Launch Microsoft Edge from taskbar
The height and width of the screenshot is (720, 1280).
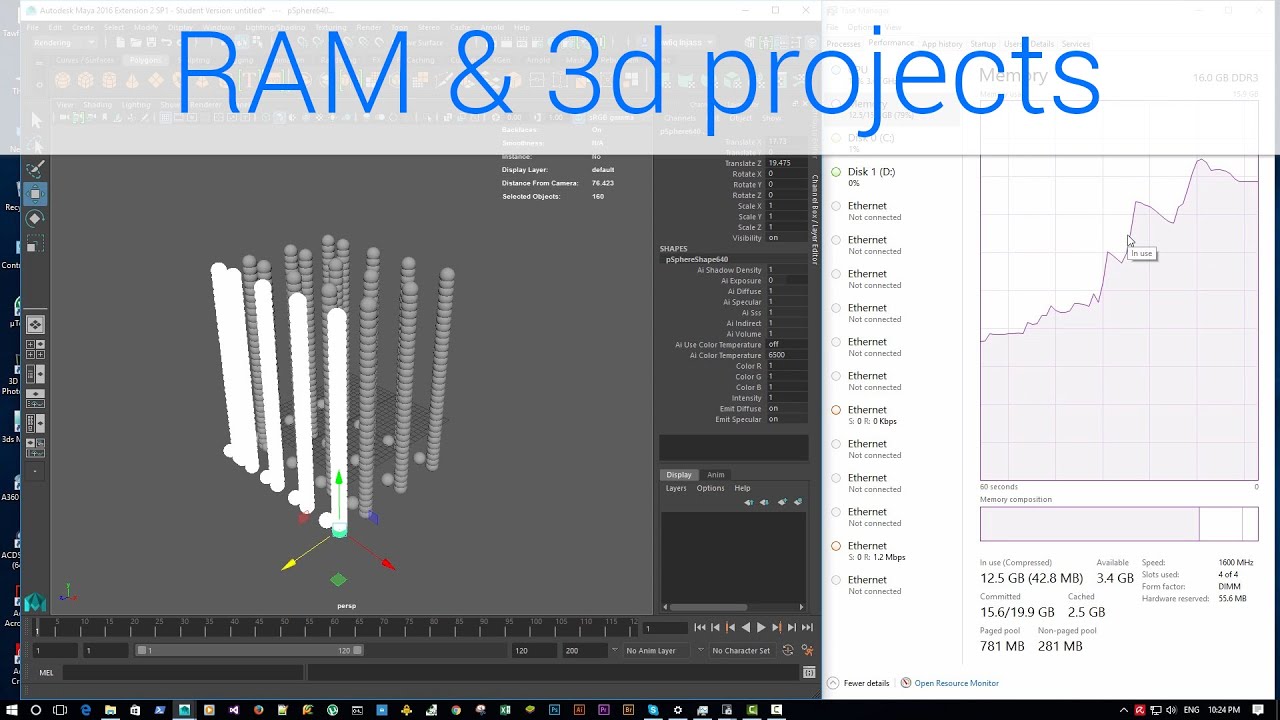click(85, 710)
